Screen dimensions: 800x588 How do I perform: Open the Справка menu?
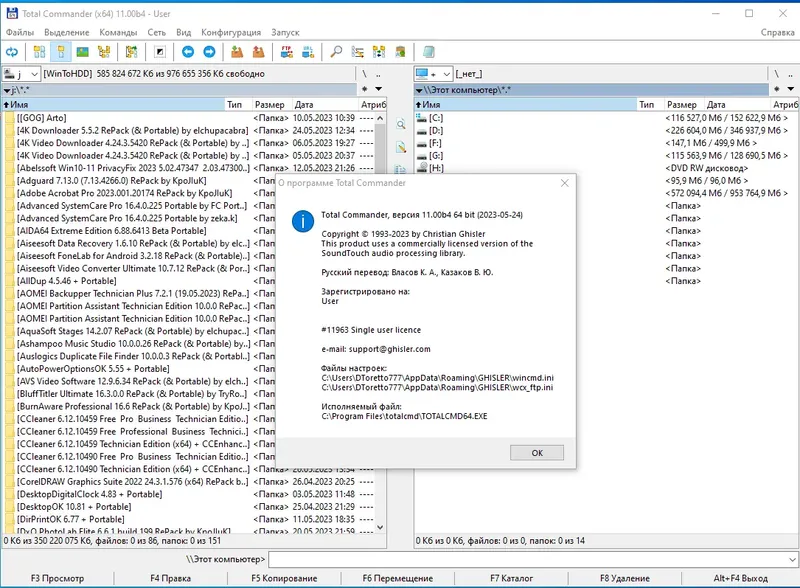pos(778,32)
